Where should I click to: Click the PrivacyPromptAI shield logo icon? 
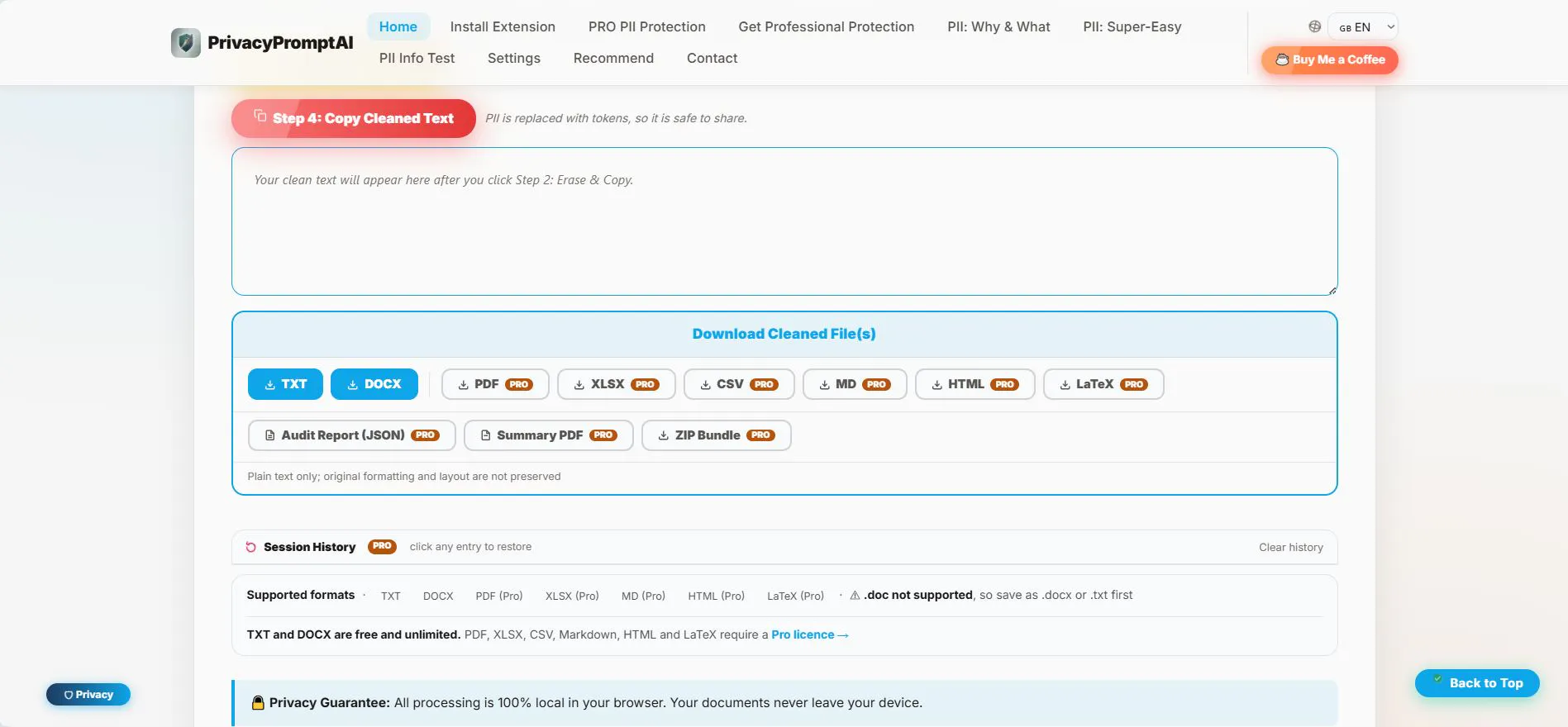(x=186, y=43)
